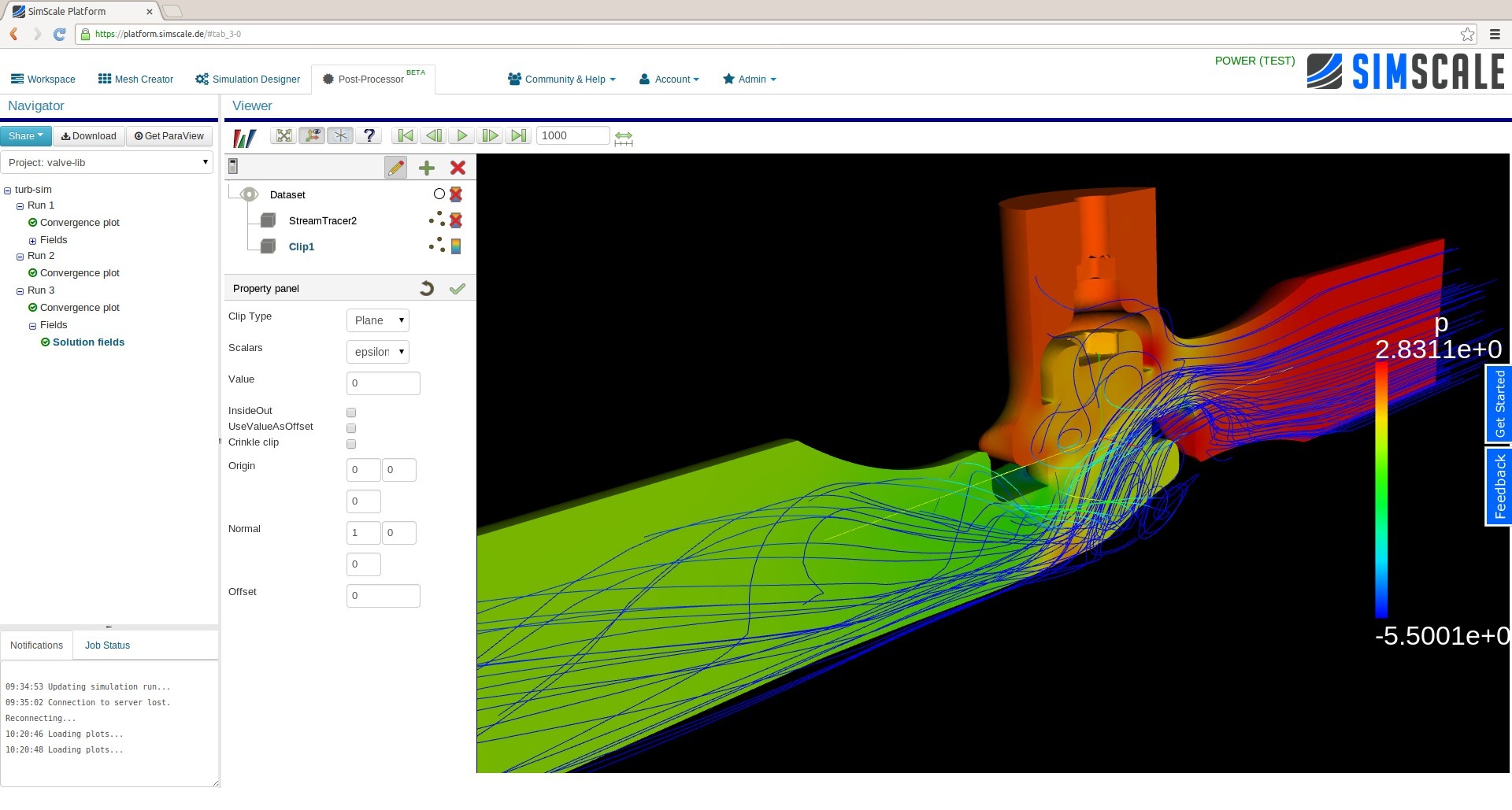Switch to the Job Status tab

[106, 645]
